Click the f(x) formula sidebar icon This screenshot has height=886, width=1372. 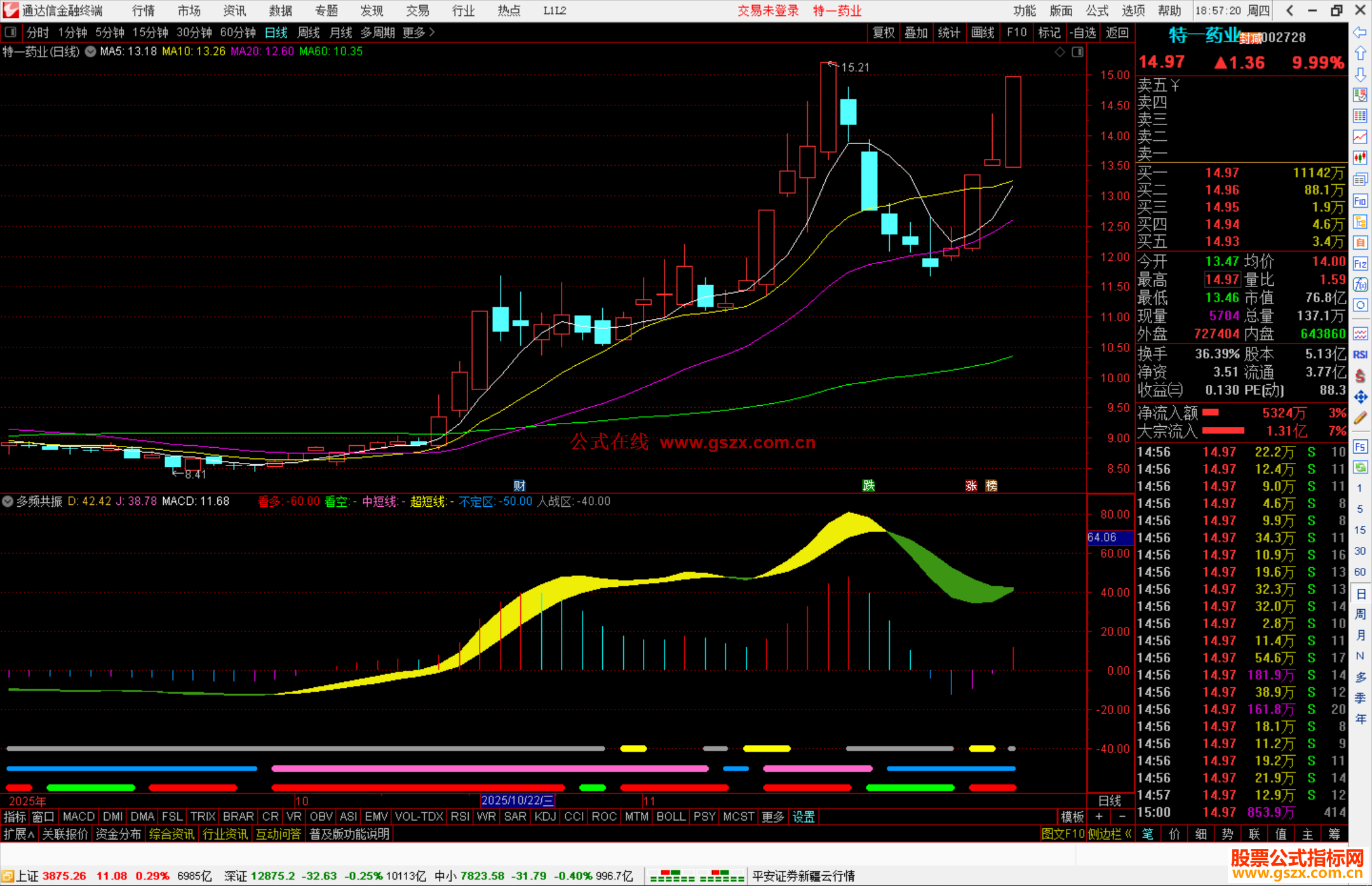click(1360, 285)
